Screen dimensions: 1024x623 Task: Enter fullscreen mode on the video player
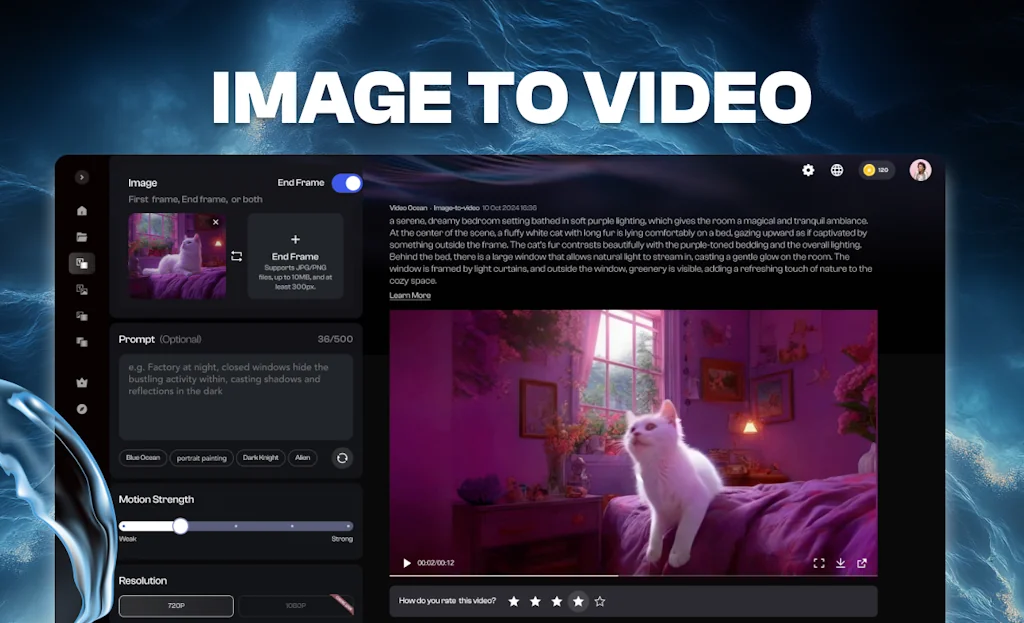[x=818, y=563]
